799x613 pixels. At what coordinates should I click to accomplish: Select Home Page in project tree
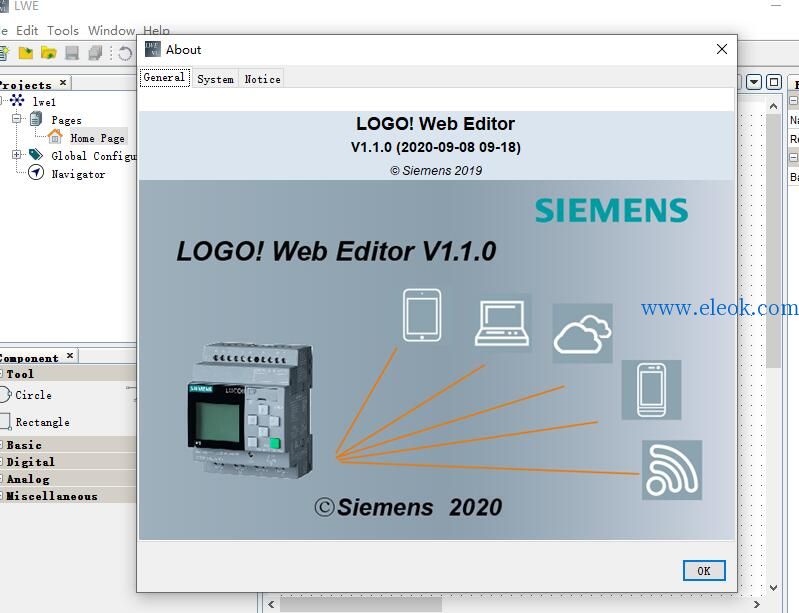tap(97, 138)
